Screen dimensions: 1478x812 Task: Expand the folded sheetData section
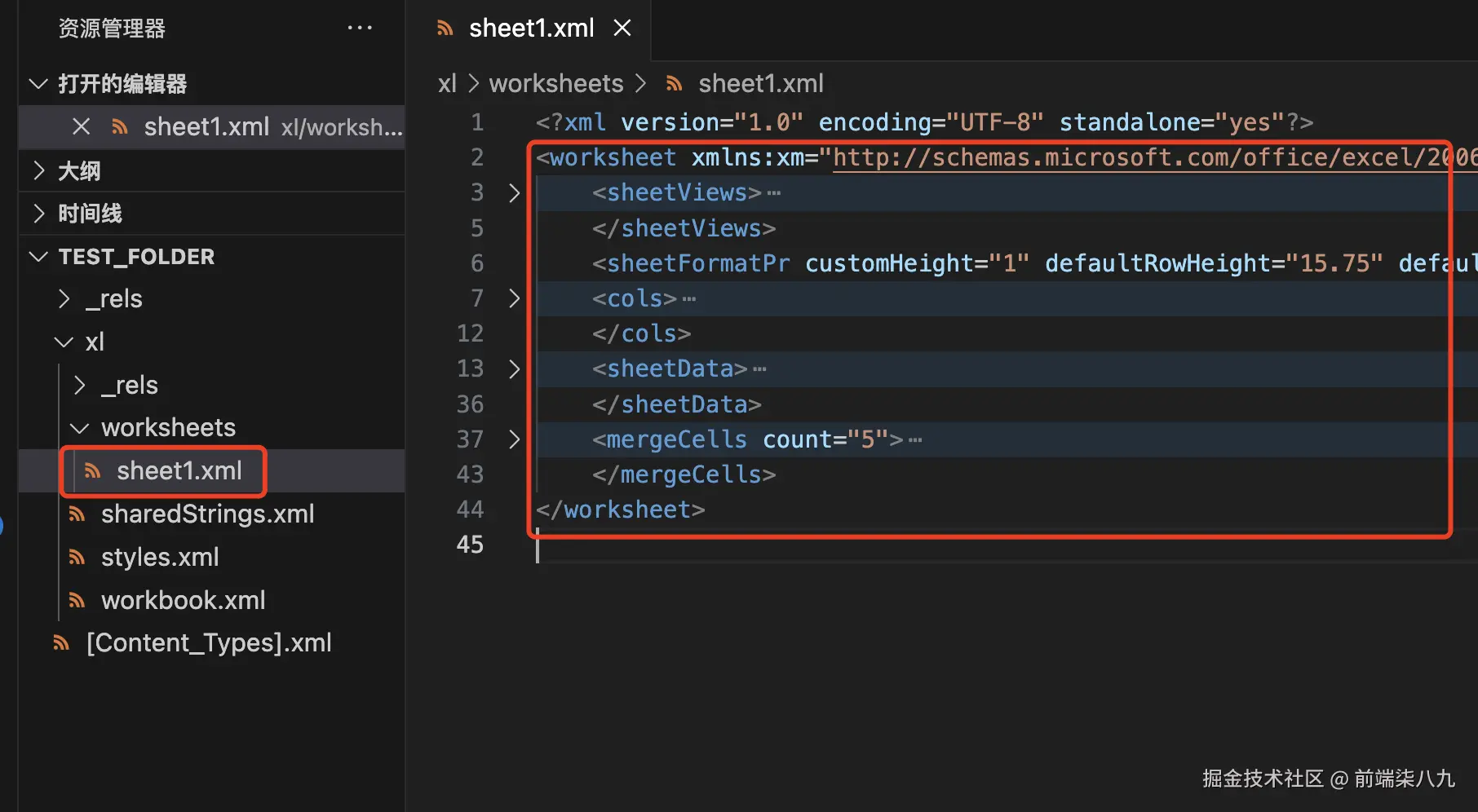coord(514,368)
